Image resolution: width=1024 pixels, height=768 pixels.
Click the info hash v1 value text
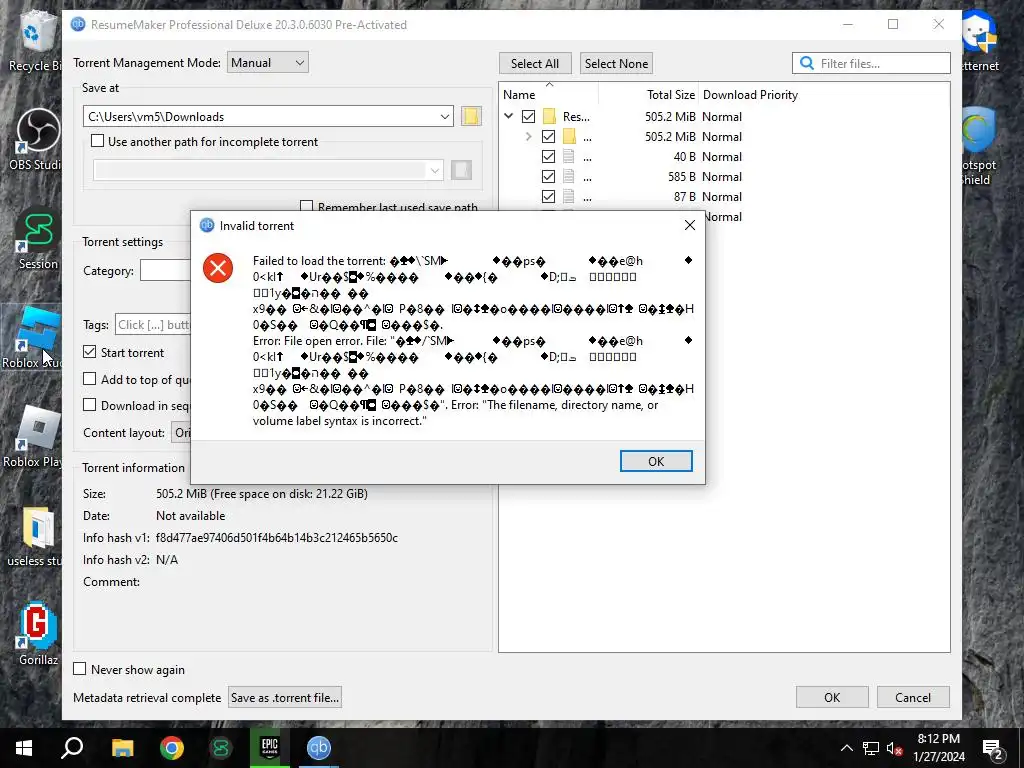(x=277, y=537)
